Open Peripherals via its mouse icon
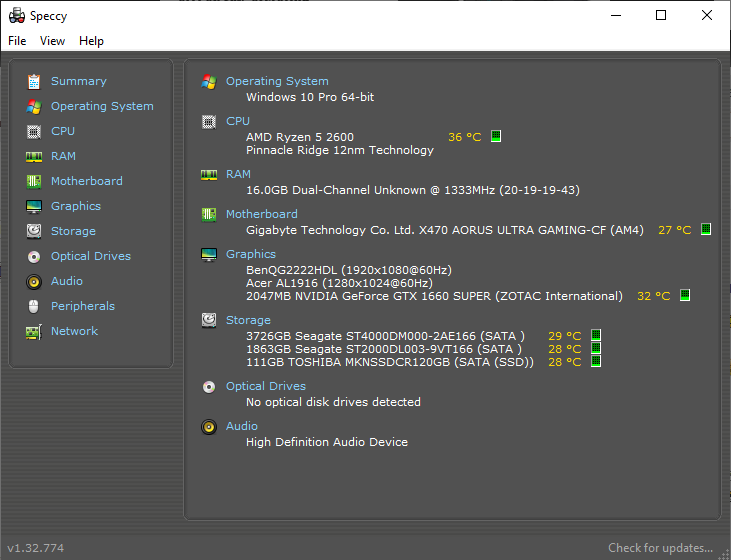 click(34, 306)
